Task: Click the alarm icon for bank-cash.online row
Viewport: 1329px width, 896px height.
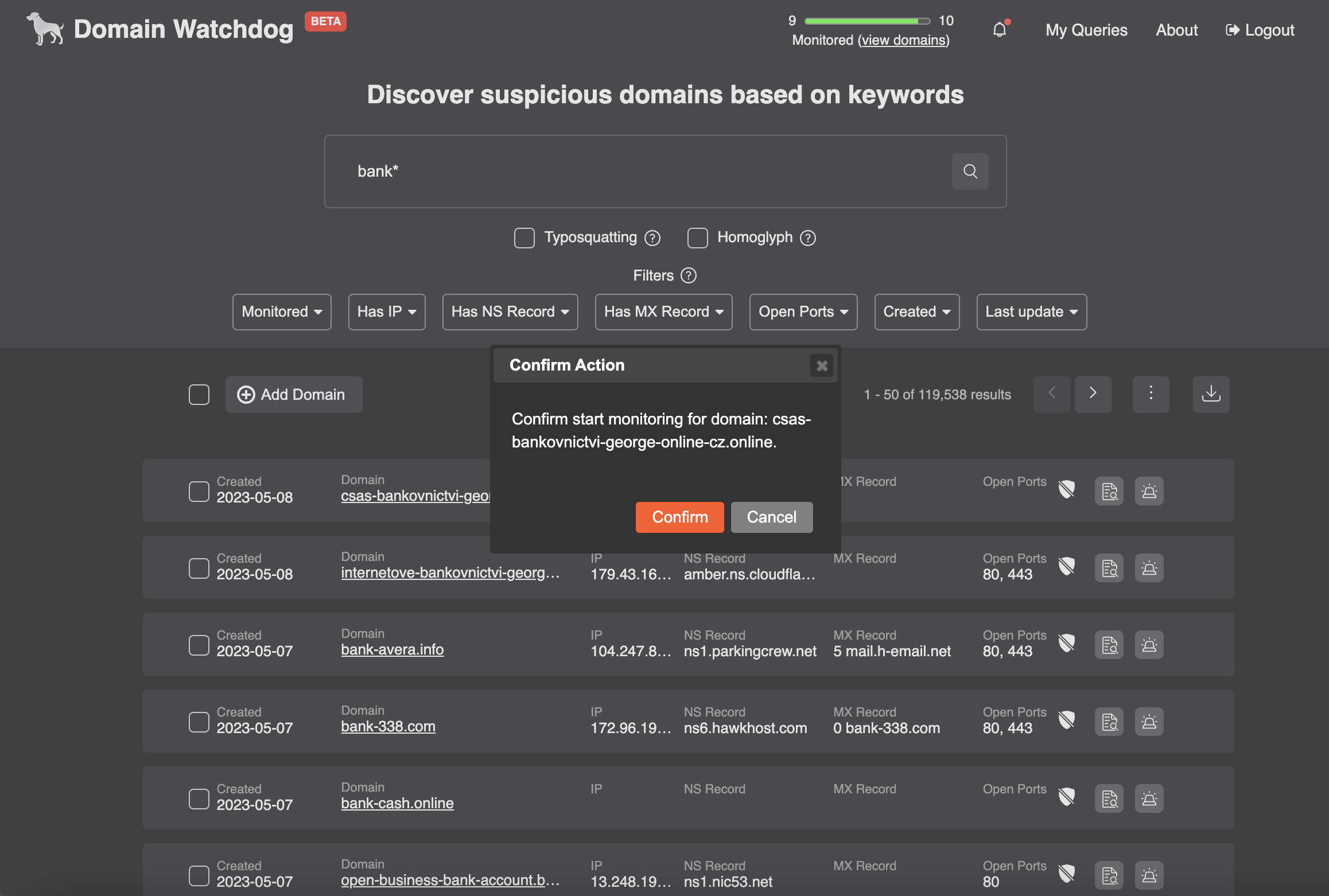Action: point(1149,798)
